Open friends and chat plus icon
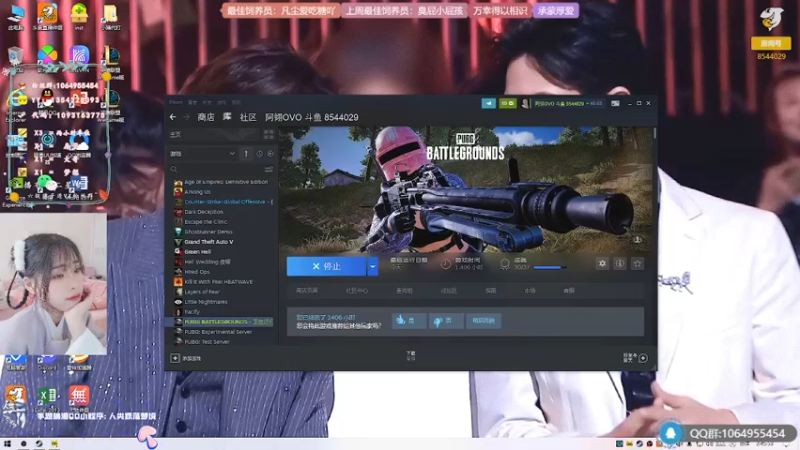The width and height of the screenshot is (800, 450). (x=643, y=358)
